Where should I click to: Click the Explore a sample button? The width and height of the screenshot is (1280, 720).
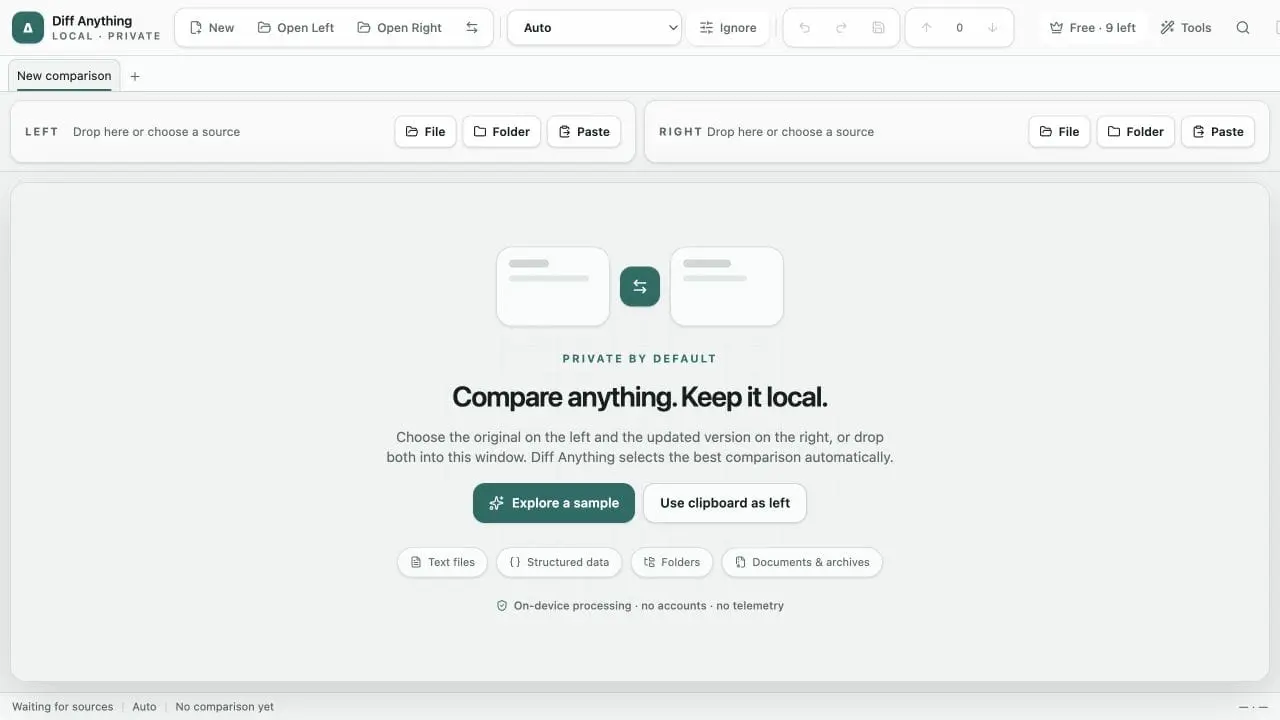pos(554,503)
